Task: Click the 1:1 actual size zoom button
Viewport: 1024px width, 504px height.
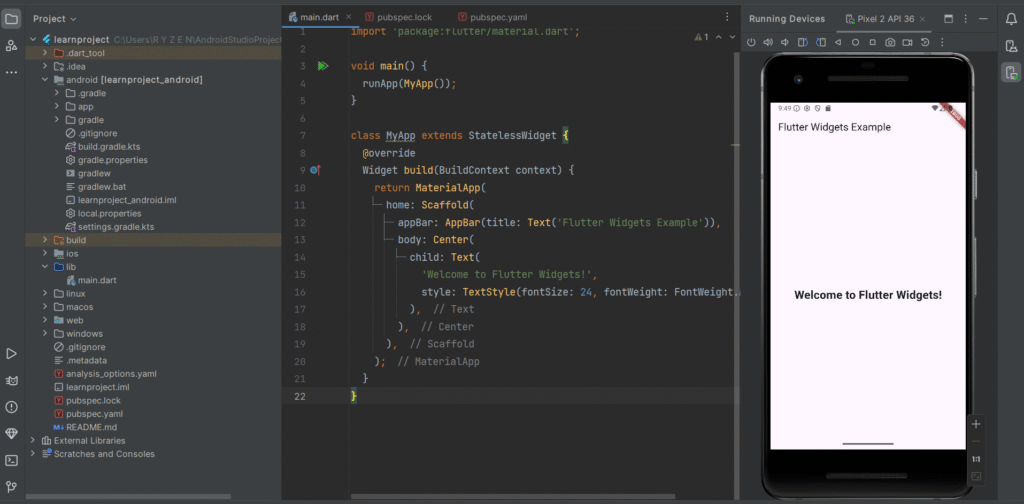Action: coord(975,459)
